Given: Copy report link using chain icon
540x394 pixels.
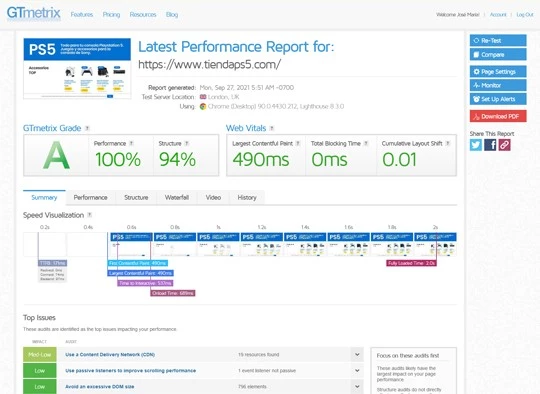Looking at the screenshot, I should click(504, 145).
